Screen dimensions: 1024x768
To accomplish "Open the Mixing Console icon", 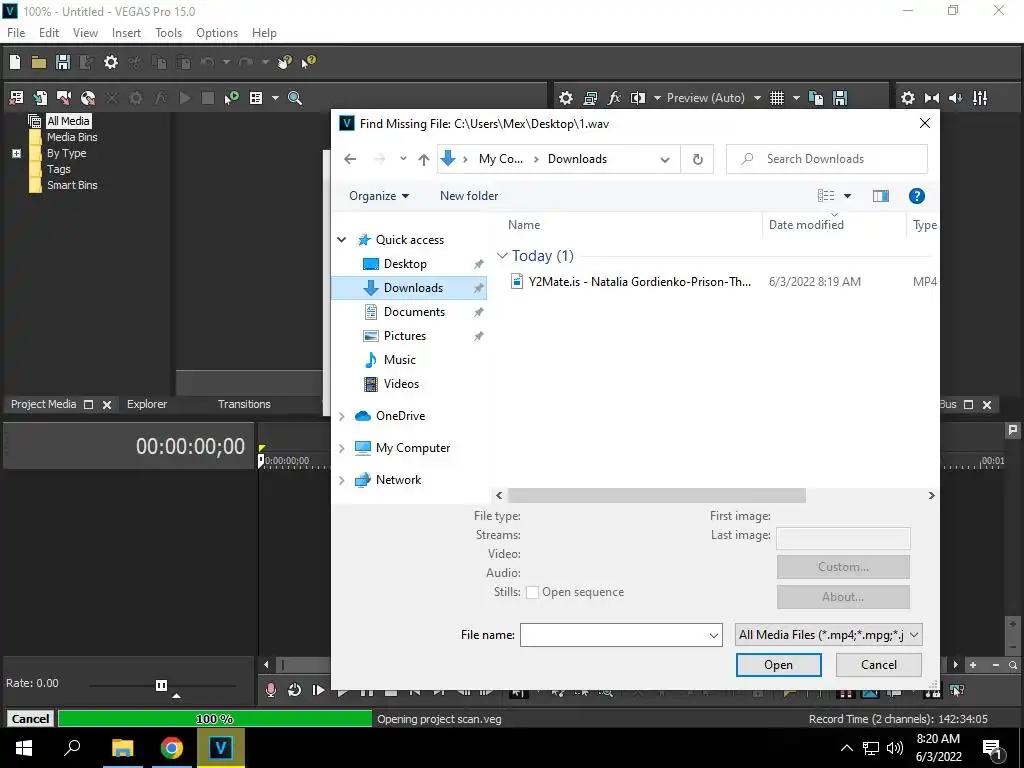I will [980, 98].
